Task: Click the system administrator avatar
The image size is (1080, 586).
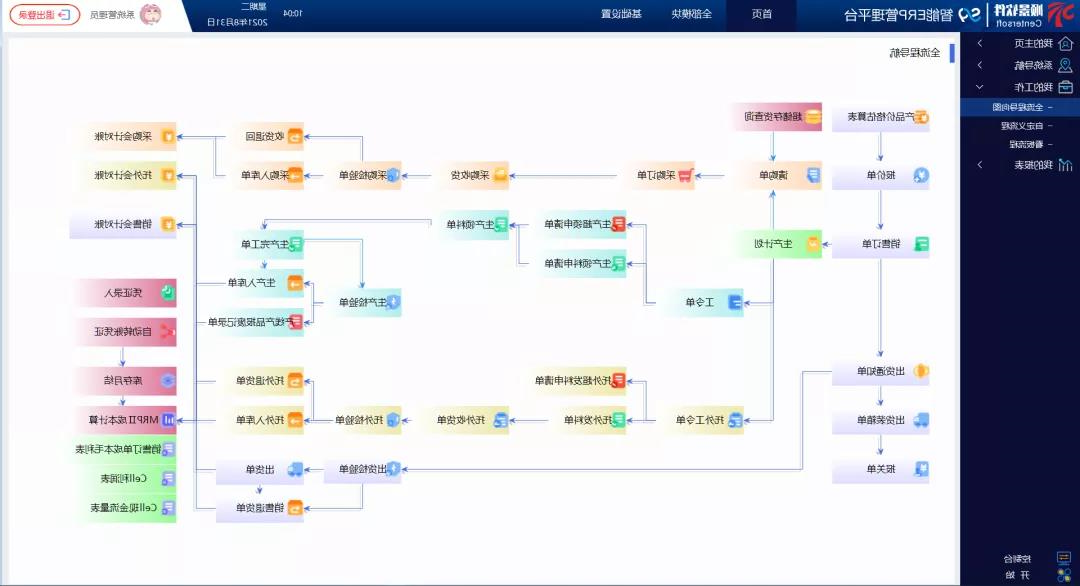Action: [150, 14]
